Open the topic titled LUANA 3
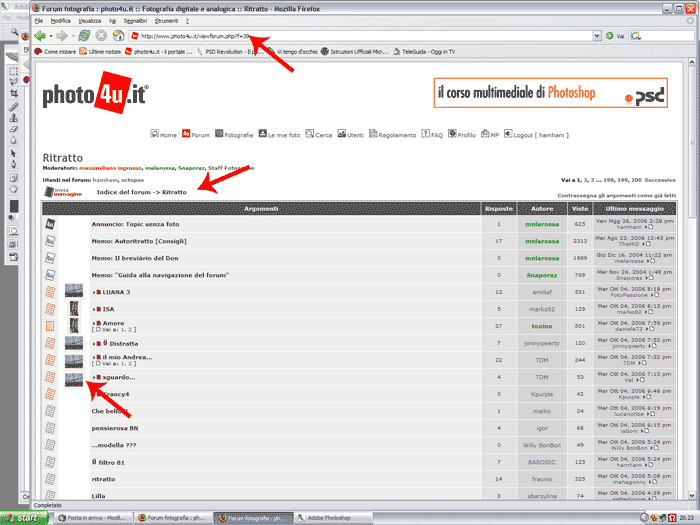Screen dimensions: 700x525 coord(116,292)
